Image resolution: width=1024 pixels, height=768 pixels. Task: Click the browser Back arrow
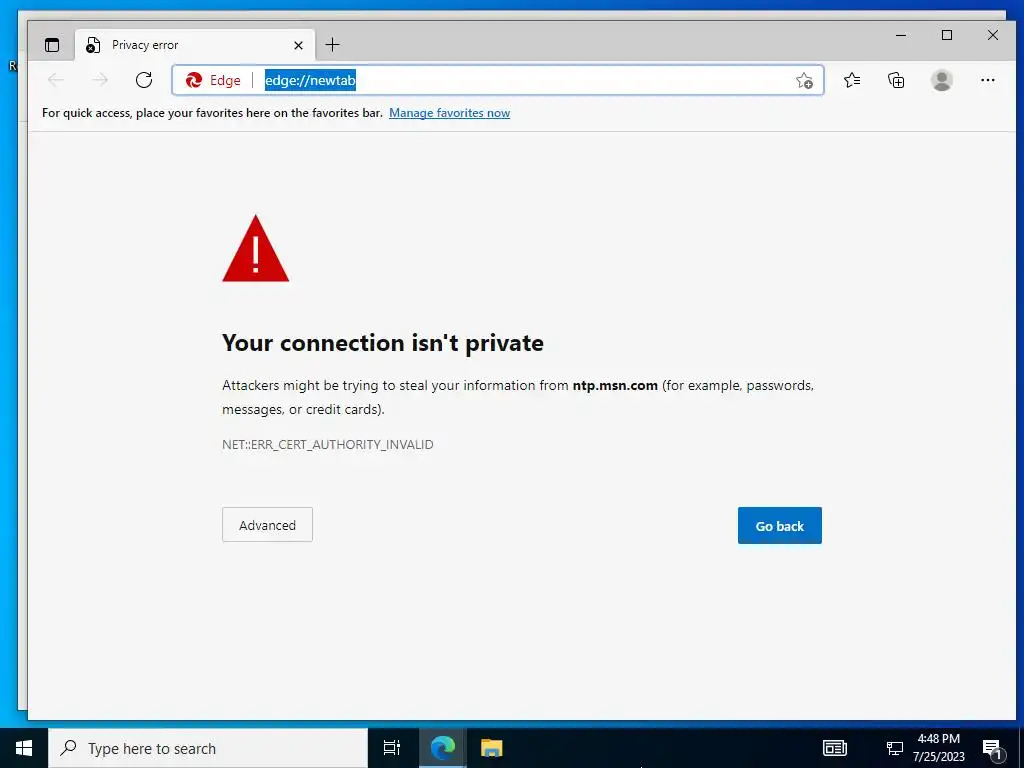pyautogui.click(x=56, y=80)
